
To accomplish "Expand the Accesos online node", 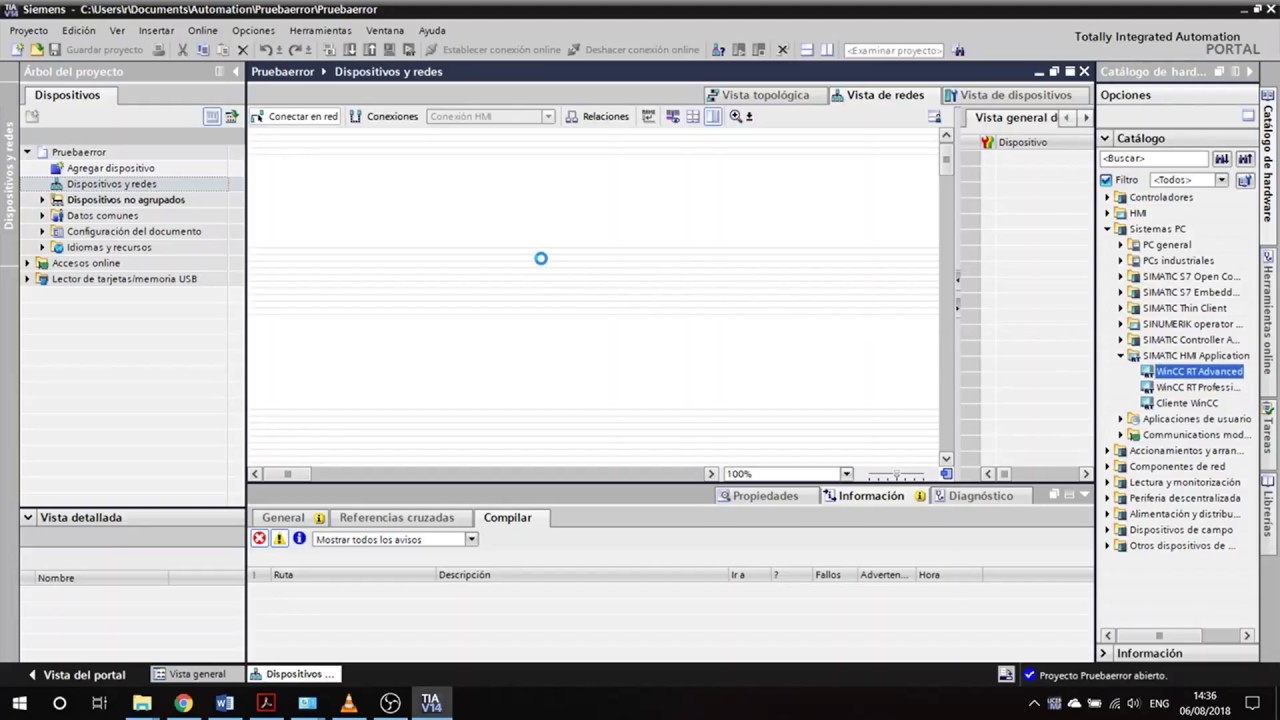I will [28, 263].
